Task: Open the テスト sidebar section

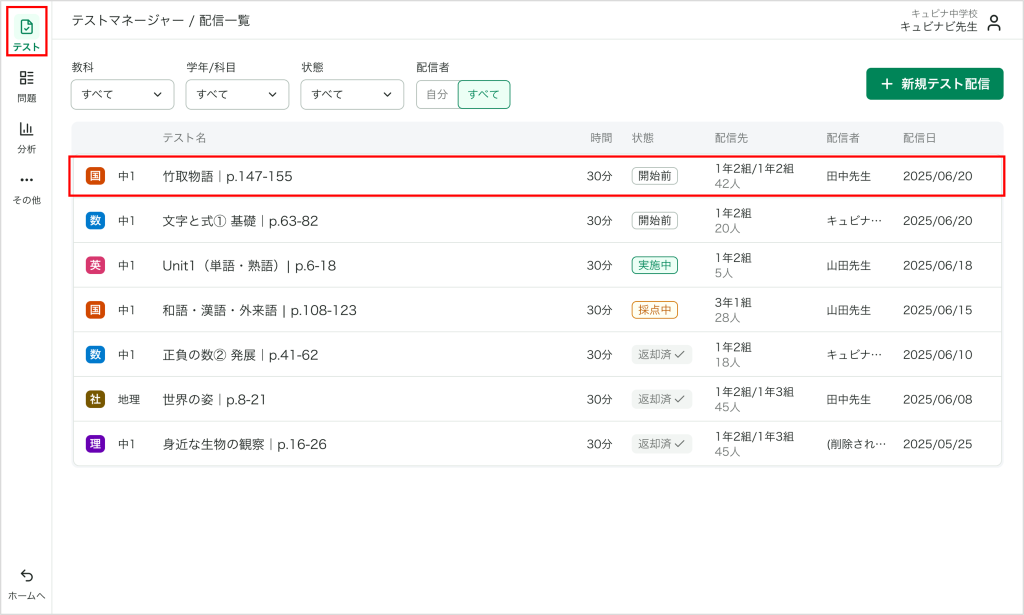Action: 27,33
